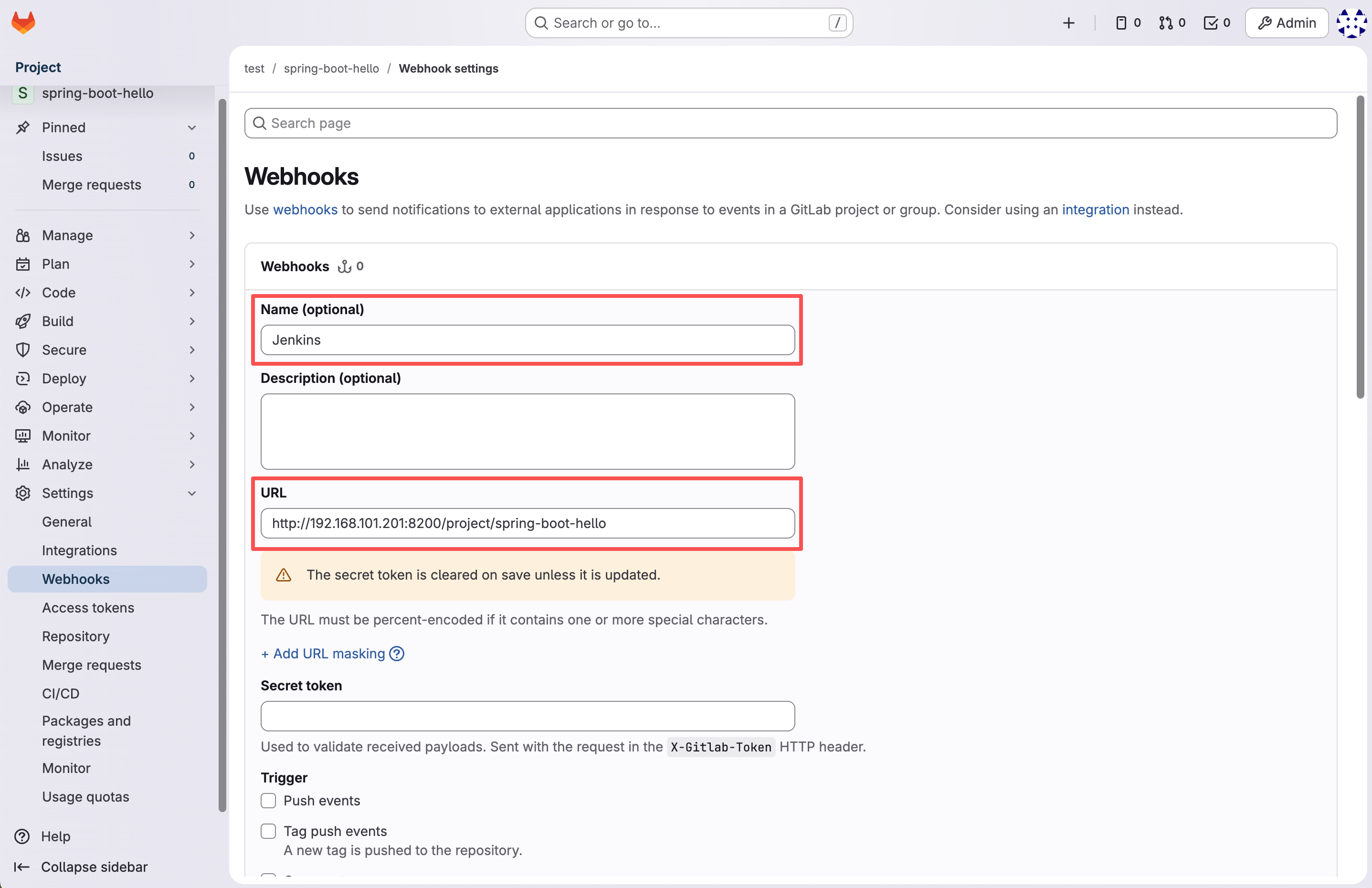The height and width of the screenshot is (888, 1372).
Task: Click the plus create new icon
Action: 1068,23
